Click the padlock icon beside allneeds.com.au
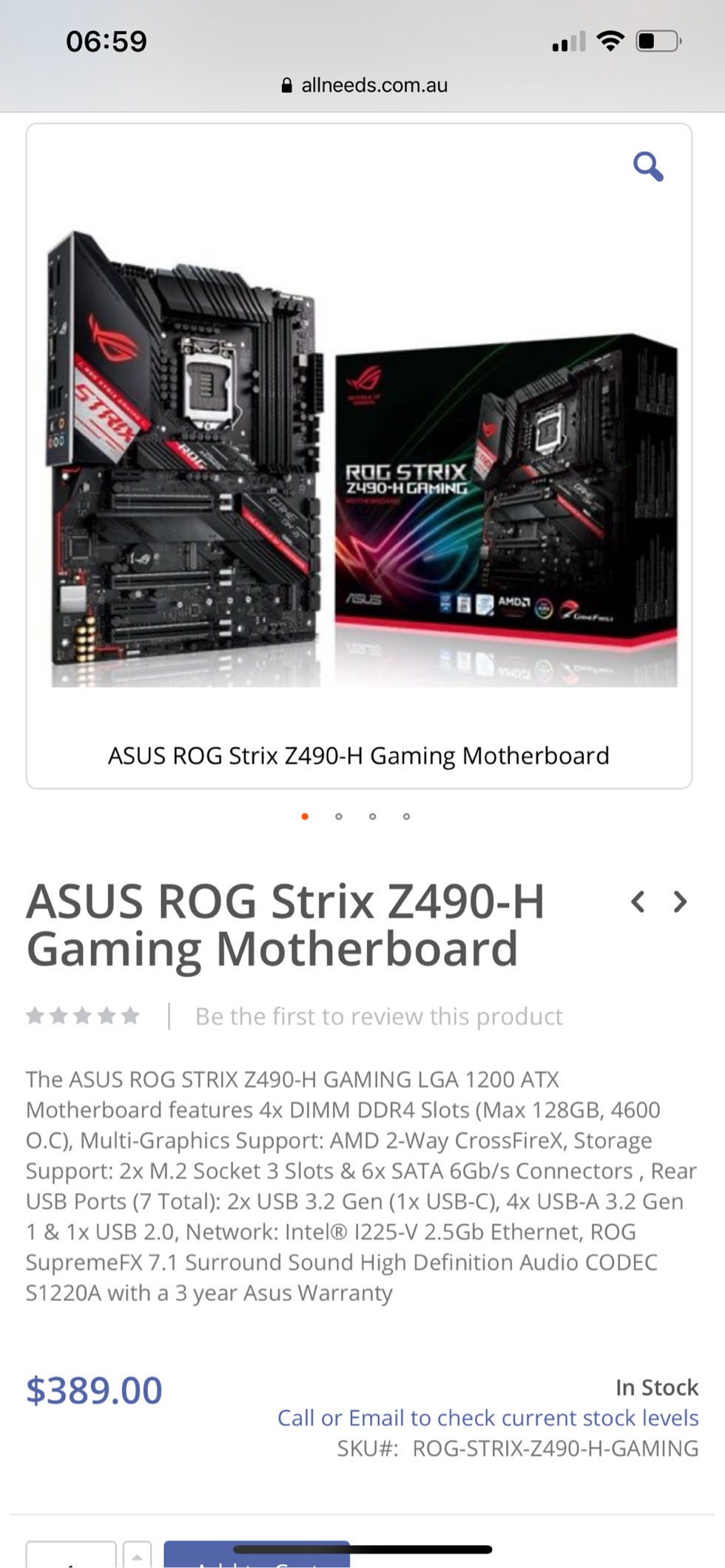 [287, 85]
